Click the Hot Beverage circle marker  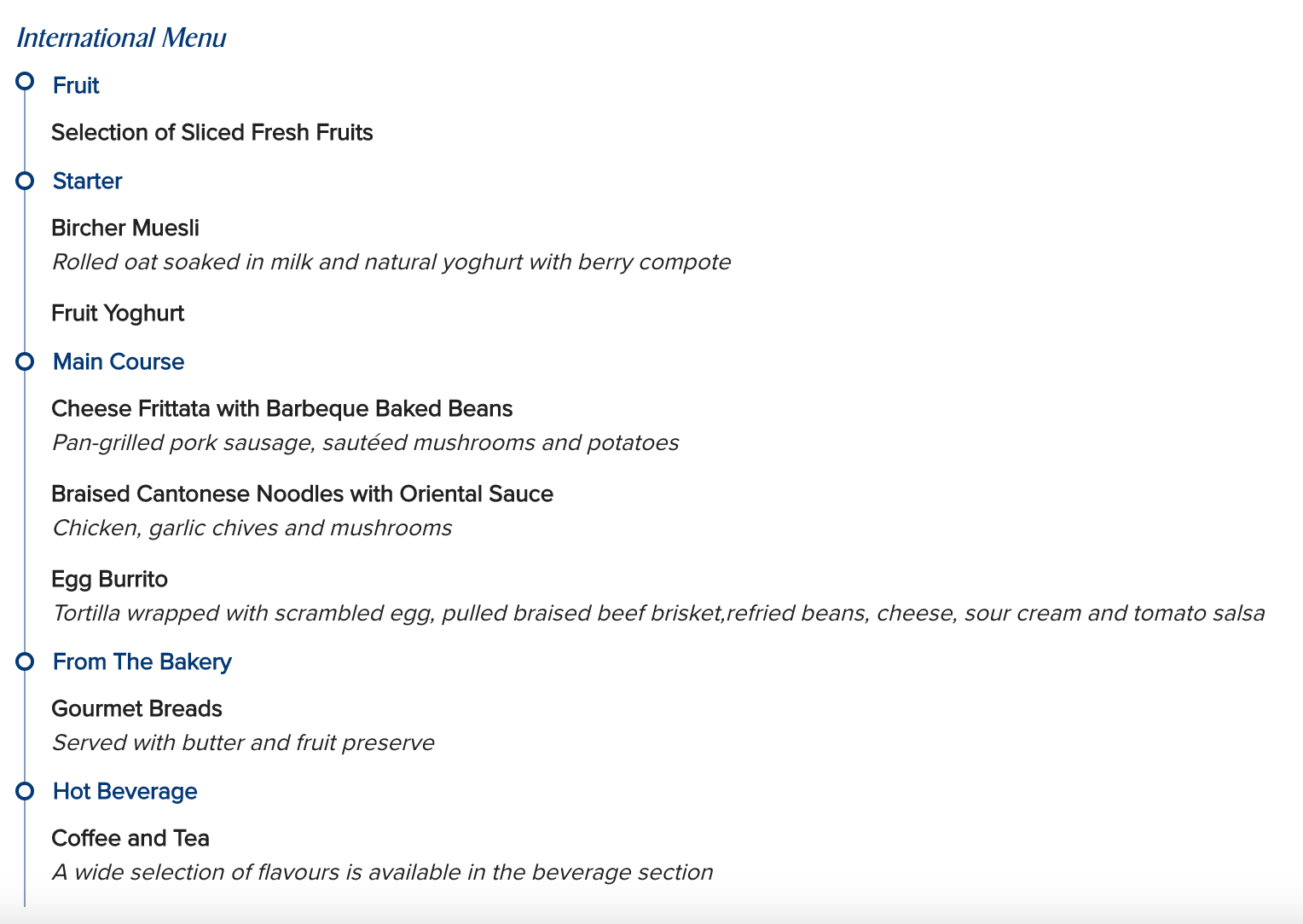coord(25,791)
